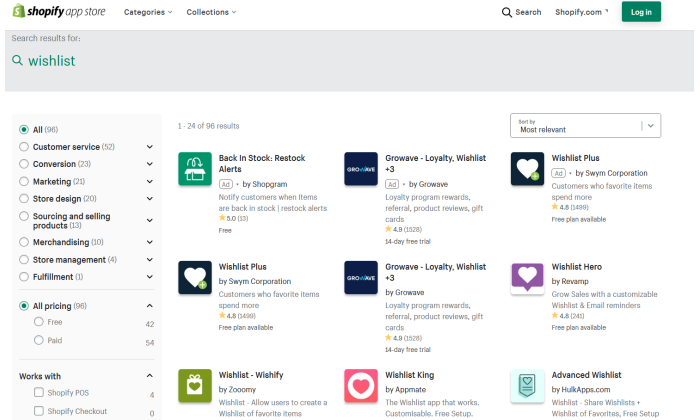Viewport: 700px width, 420px height.
Task: Click the 4.8 (241) rating of Wishlist Hero
Action: tap(568, 316)
